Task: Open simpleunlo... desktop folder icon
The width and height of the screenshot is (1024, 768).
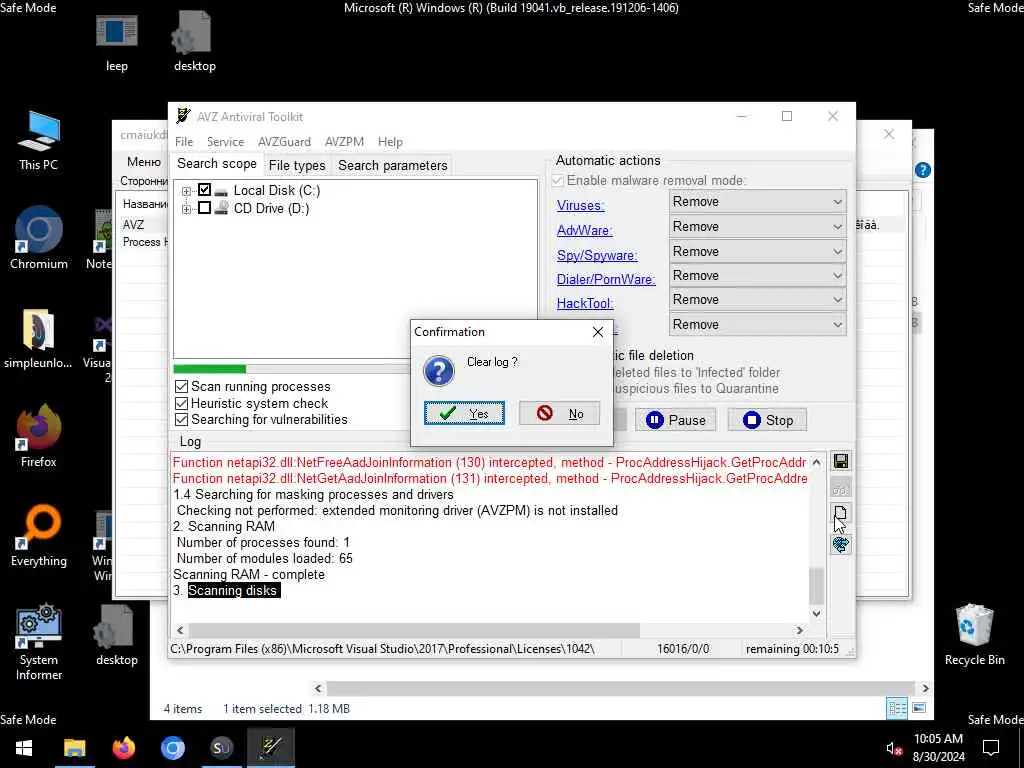Action: tap(39, 338)
